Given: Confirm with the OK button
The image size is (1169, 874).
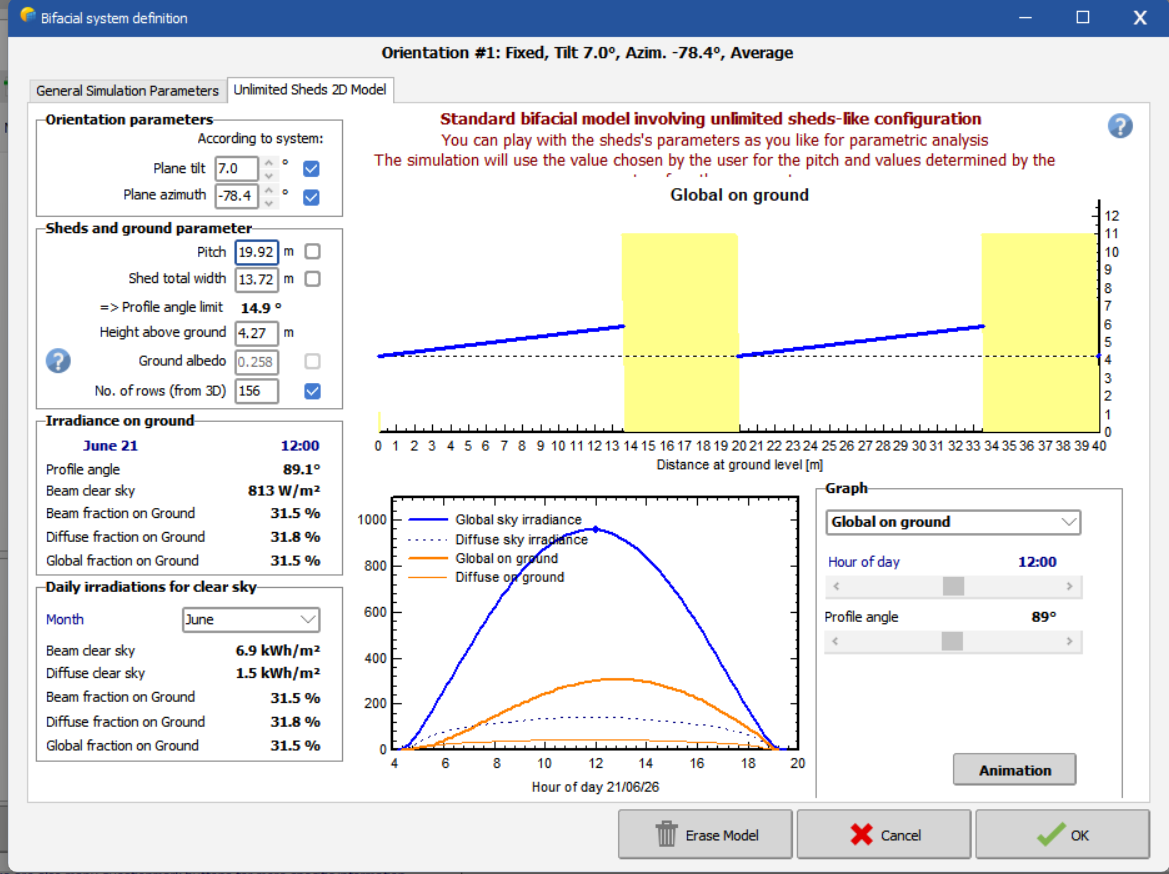Looking at the screenshot, I should 1062,835.
